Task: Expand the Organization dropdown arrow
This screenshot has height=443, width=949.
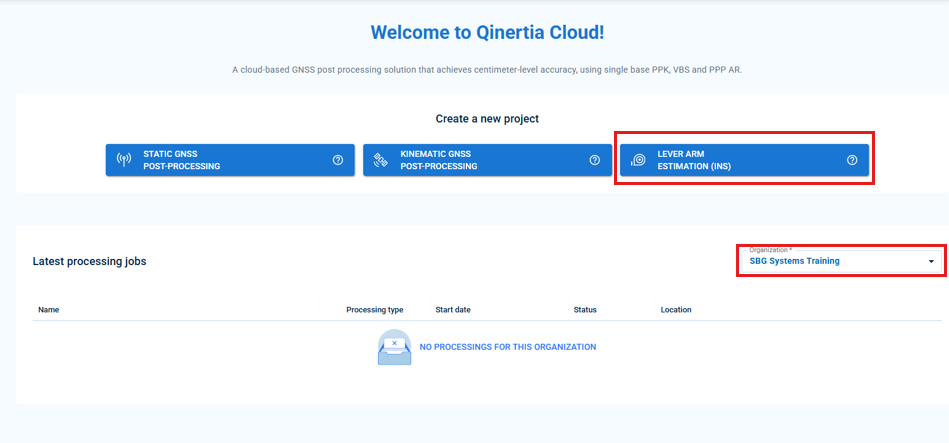Action: [931, 261]
